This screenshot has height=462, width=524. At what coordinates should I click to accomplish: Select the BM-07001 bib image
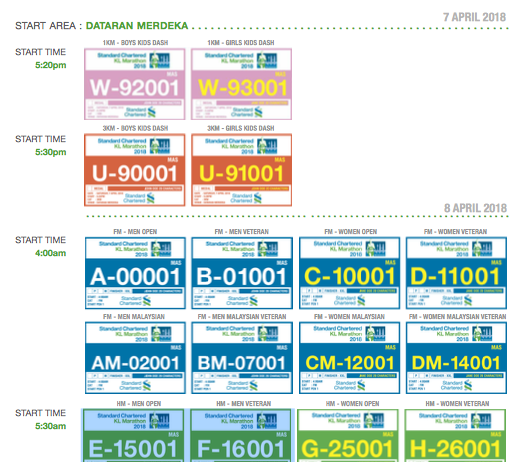click(x=242, y=358)
